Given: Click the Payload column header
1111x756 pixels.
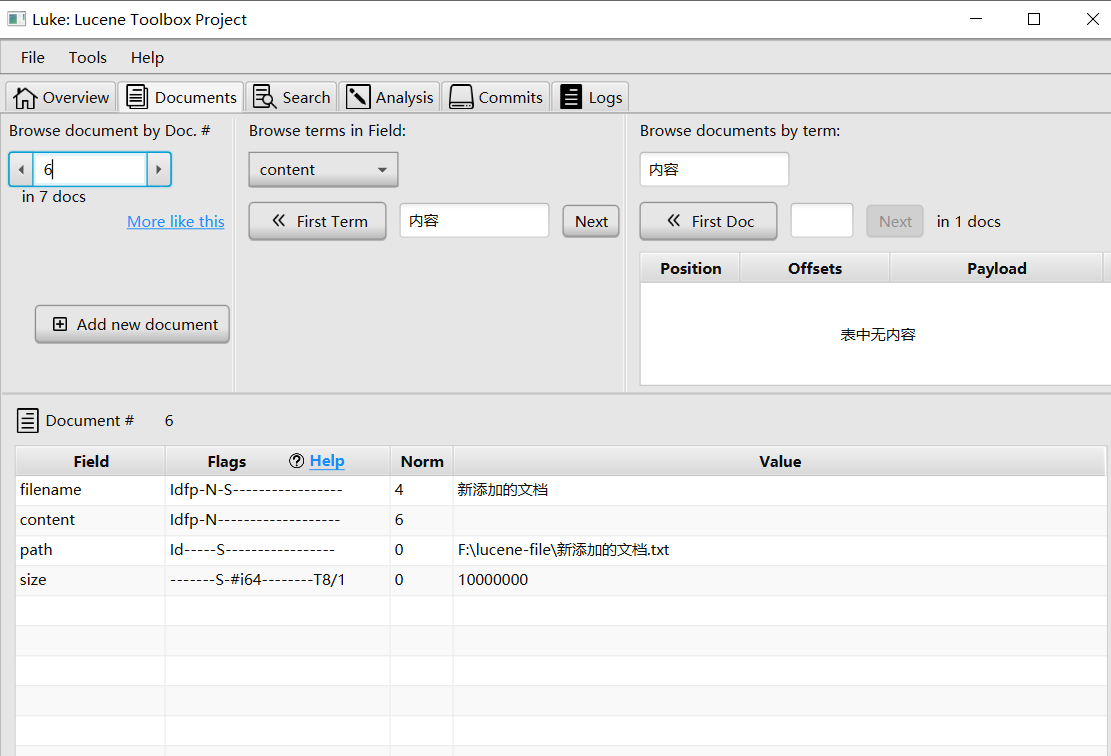Looking at the screenshot, I should coord(996,269).
